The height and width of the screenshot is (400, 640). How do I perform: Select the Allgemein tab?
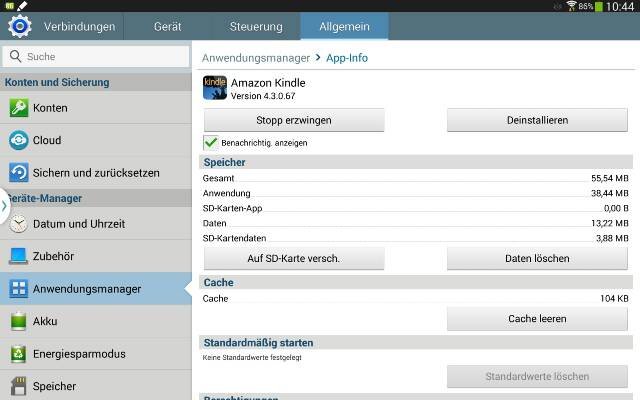pos(344,27)
